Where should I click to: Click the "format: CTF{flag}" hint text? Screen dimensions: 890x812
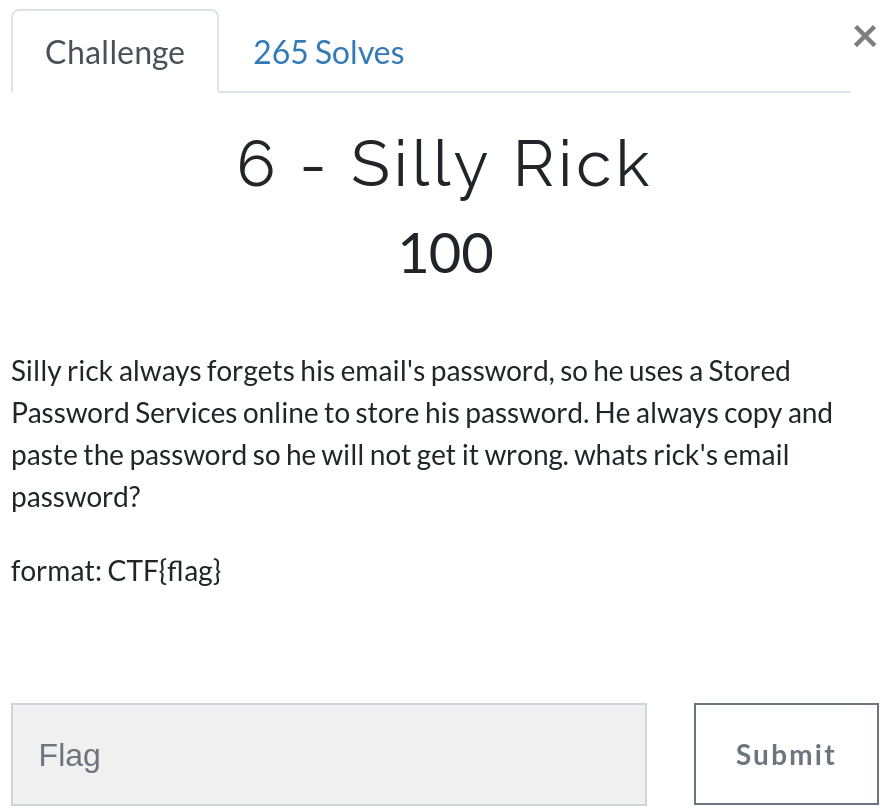coord(116,571)
